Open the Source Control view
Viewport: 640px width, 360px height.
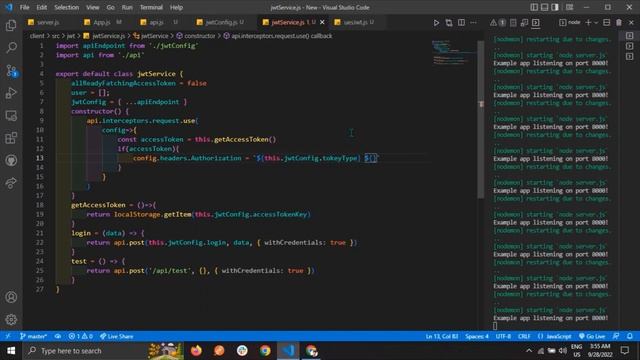[x=11, y=71]
